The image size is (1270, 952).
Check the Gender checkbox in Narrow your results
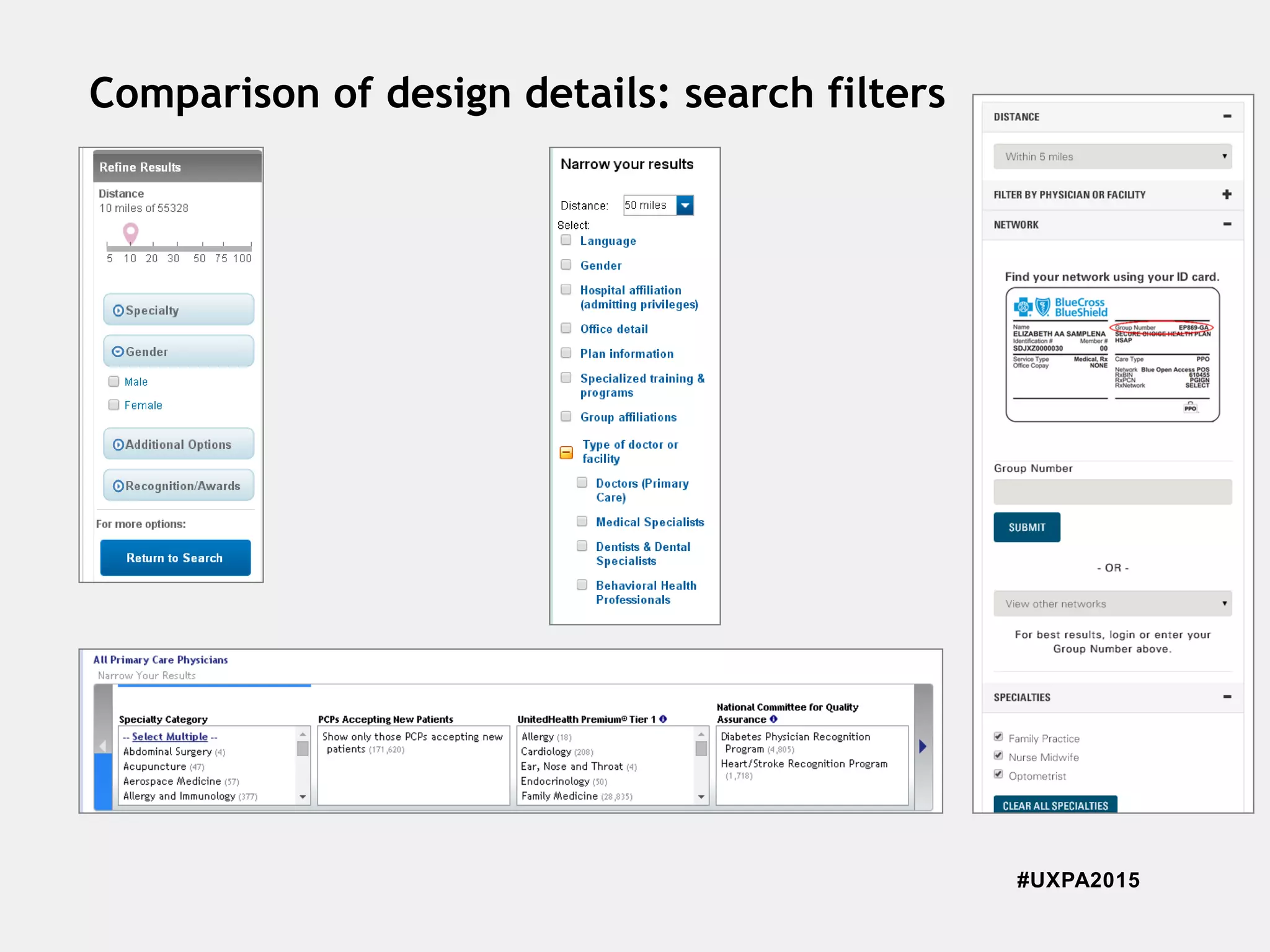click(566, 265)
